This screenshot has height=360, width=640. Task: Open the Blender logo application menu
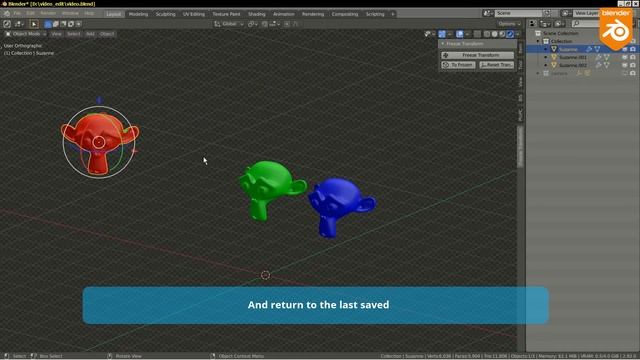(x=7, y=13)
